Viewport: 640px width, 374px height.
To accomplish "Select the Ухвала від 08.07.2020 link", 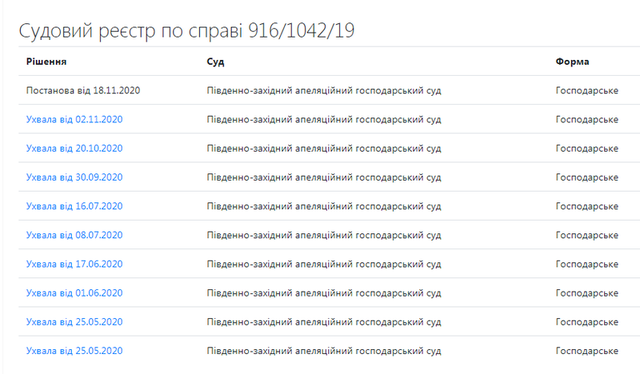I will click(x=74, y=235).
